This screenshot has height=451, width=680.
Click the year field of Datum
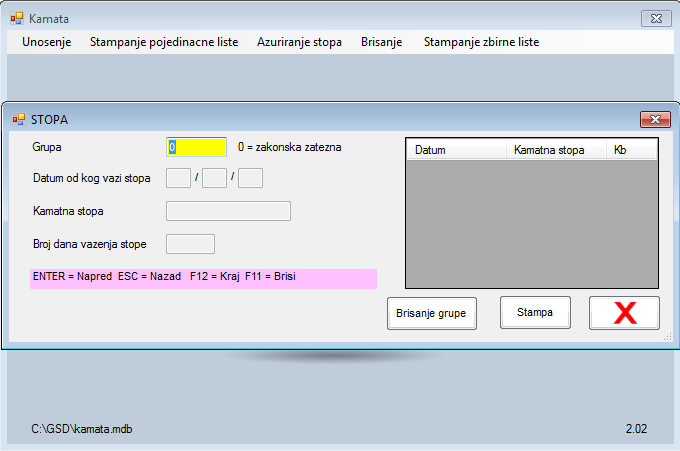[250, 178]
